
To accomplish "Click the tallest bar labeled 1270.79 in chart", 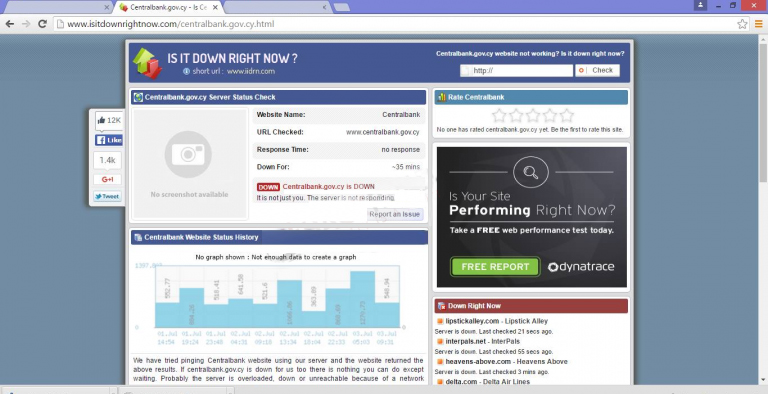I will pos(363,299).
